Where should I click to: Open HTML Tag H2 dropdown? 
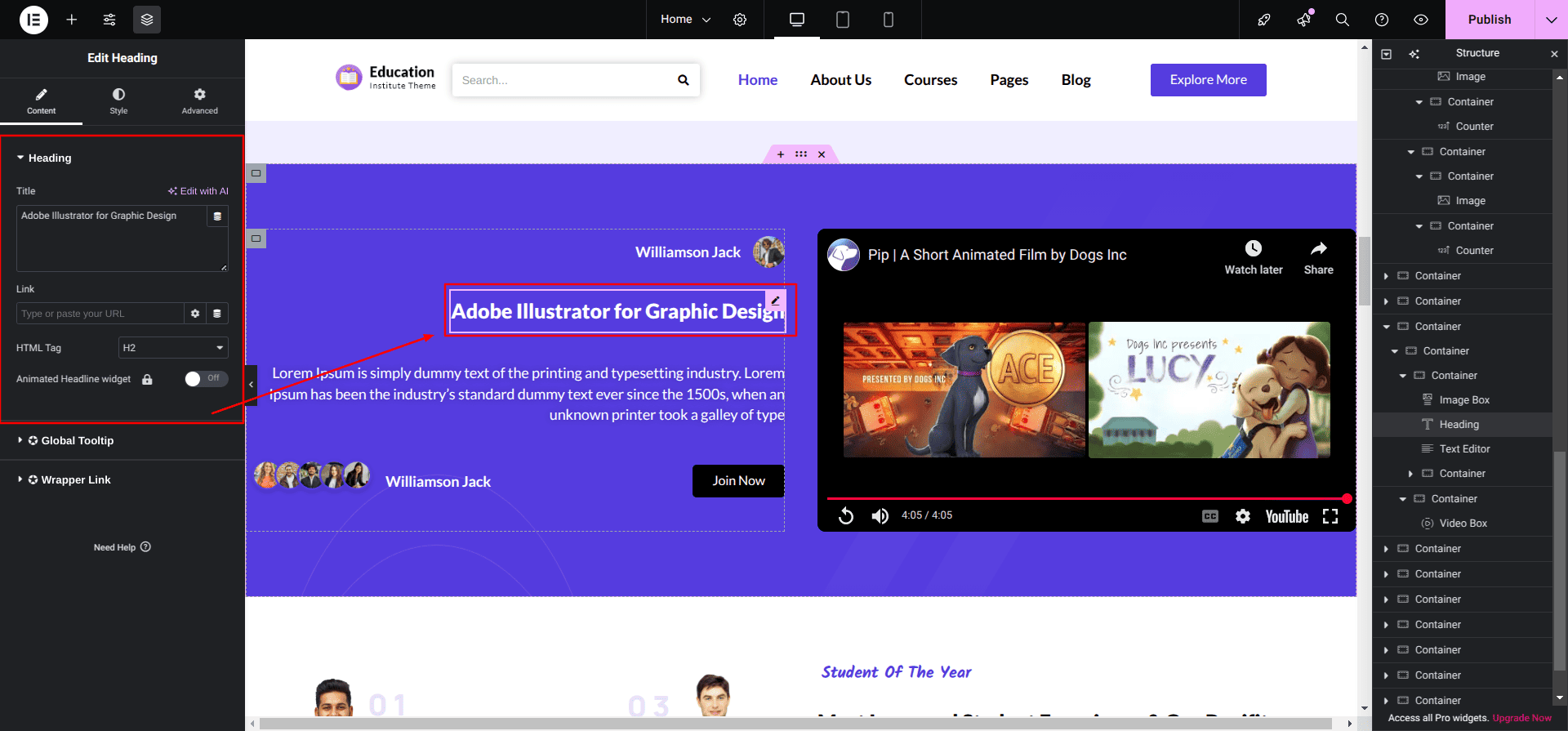coord(173,348)
